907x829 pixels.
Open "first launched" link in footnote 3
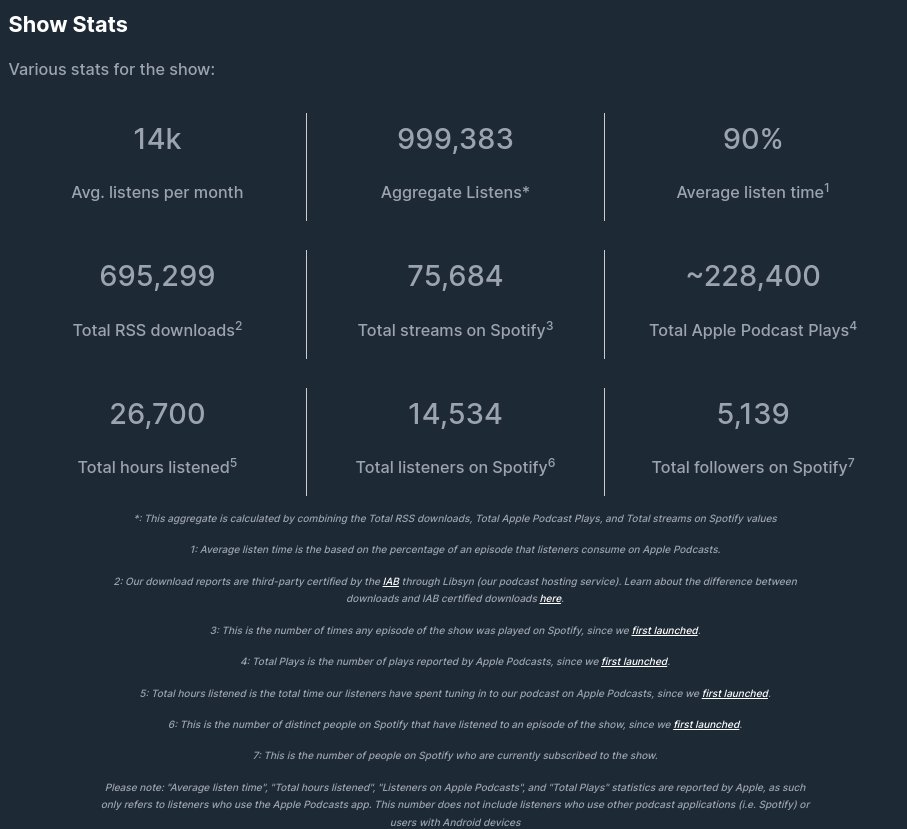[x=665, y=631]
